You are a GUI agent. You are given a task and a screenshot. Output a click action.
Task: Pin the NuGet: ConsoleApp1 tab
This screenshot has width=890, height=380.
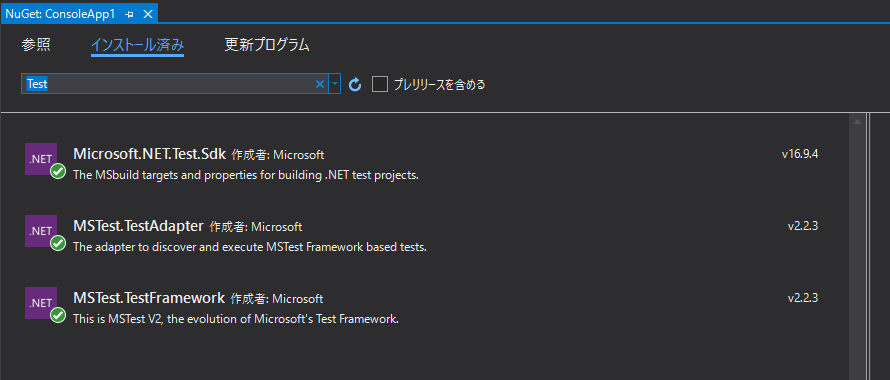click(x=129, y=14)
